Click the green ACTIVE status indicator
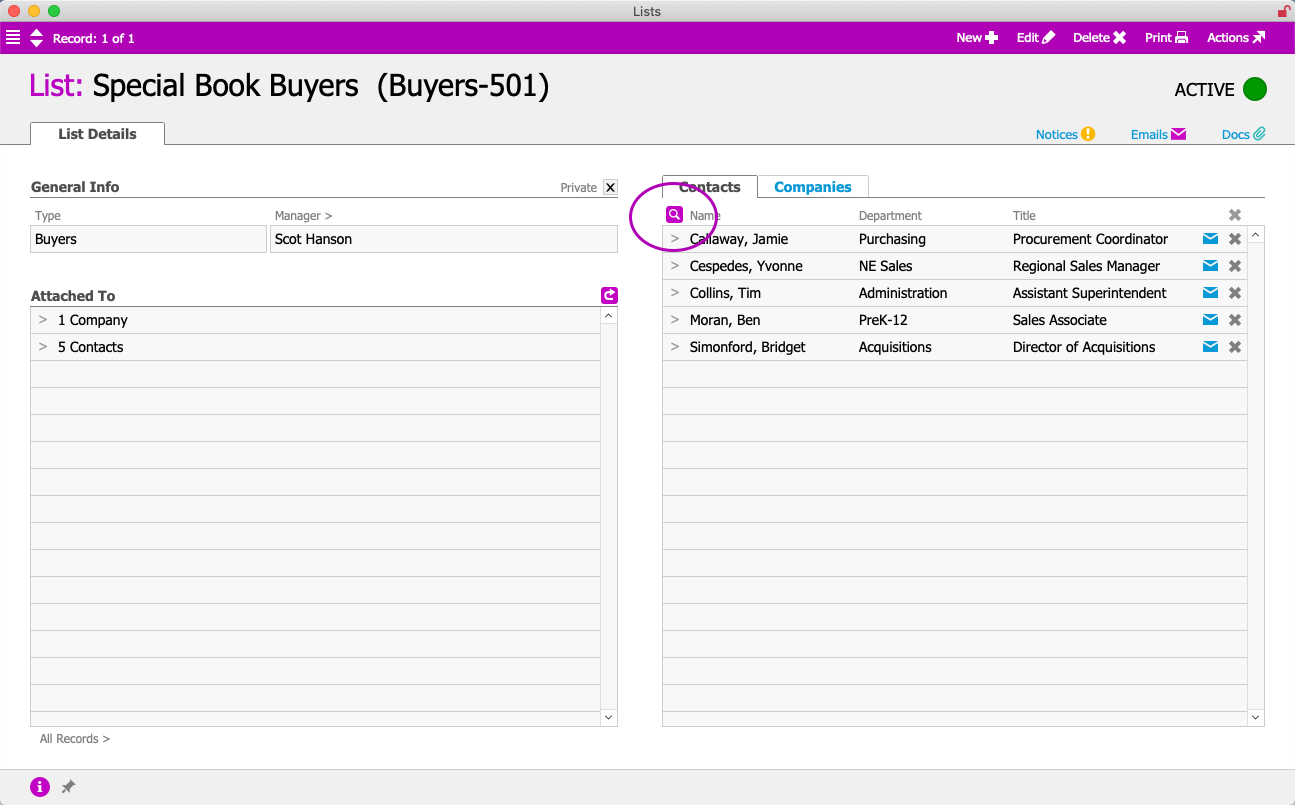The image size is (1295, 805). click(x=1255, y=89)
